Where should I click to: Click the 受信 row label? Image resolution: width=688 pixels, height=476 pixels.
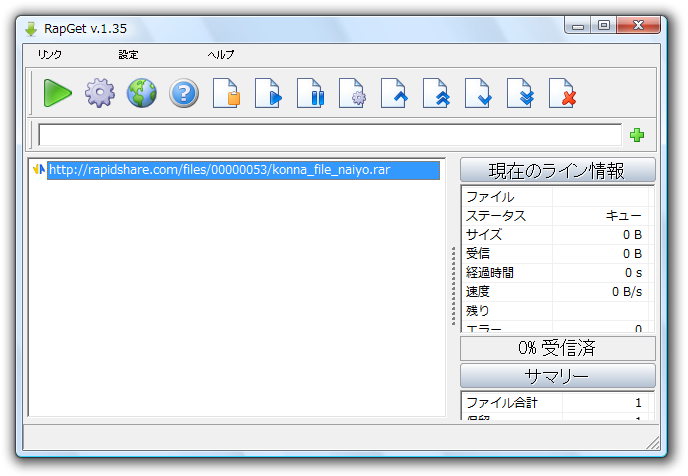478,254
